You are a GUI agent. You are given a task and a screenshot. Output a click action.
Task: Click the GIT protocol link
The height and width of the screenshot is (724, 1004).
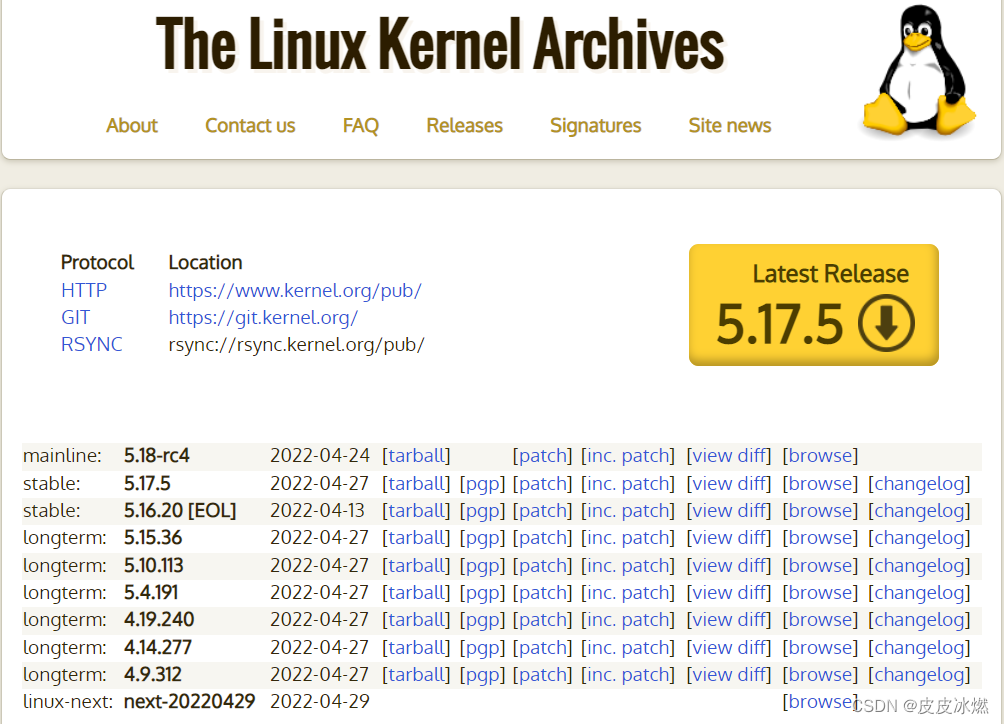[76, 318]
